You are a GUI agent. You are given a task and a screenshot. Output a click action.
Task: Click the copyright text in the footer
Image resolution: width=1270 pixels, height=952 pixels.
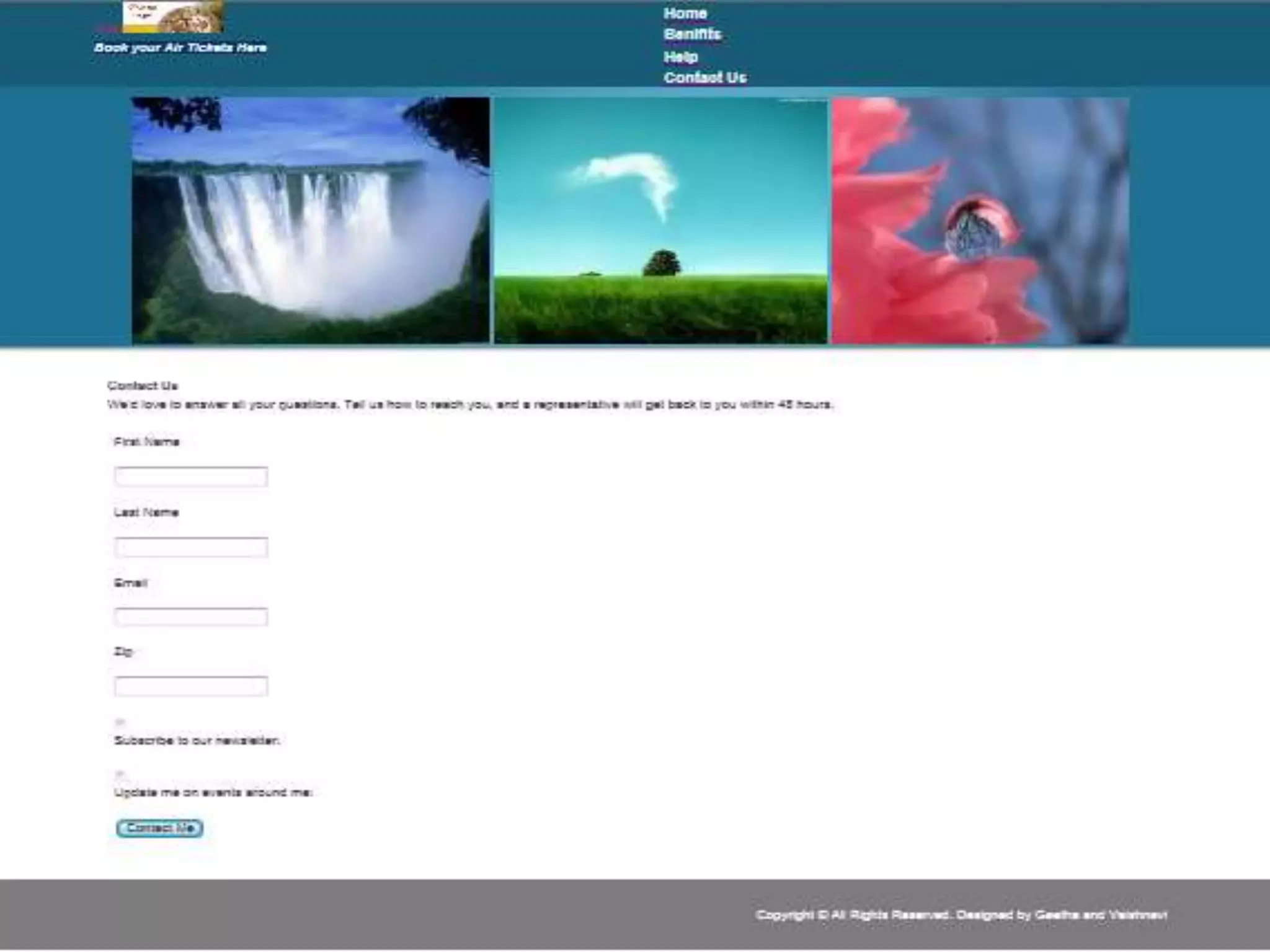(961, 915)
